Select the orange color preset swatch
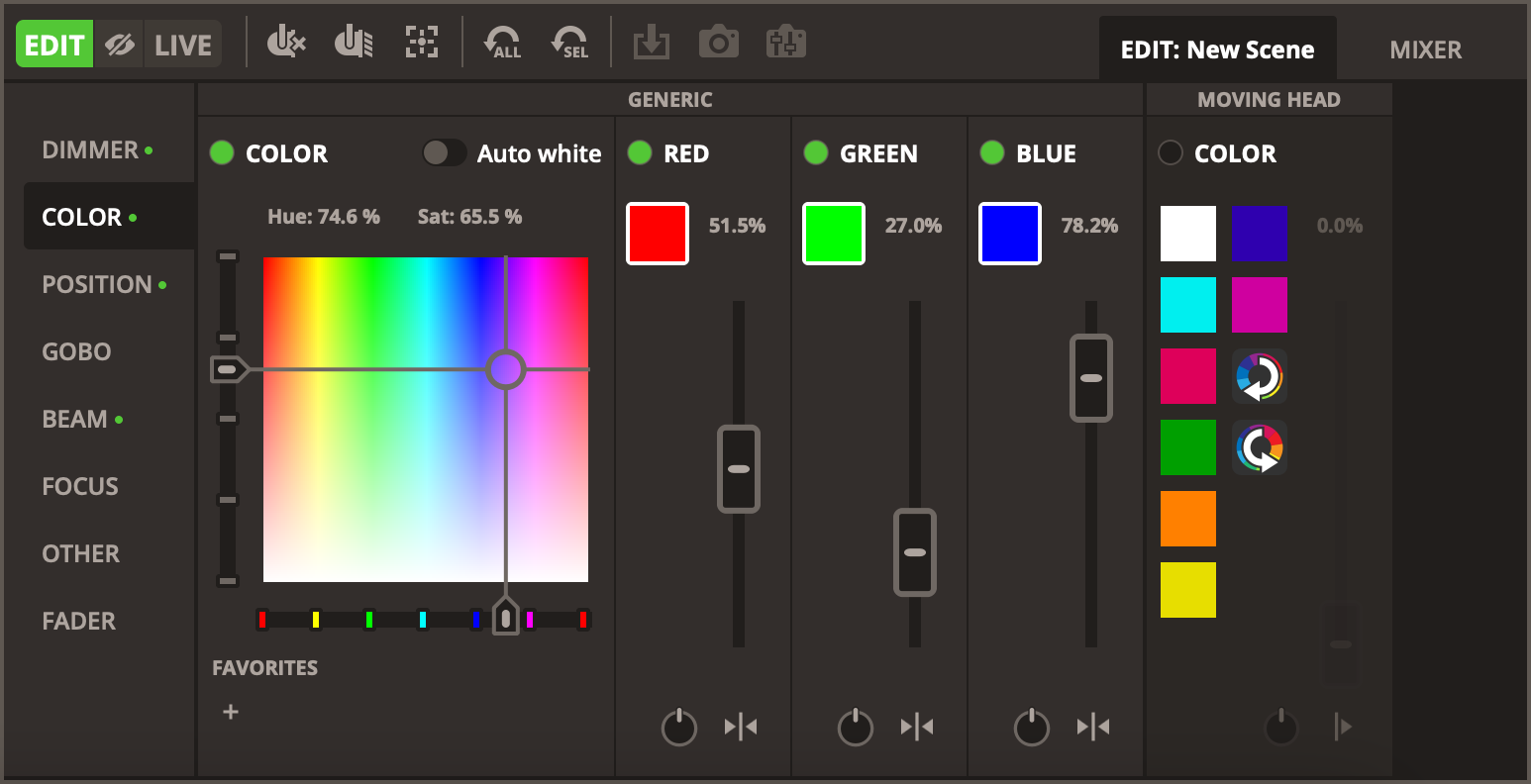 1187,519
